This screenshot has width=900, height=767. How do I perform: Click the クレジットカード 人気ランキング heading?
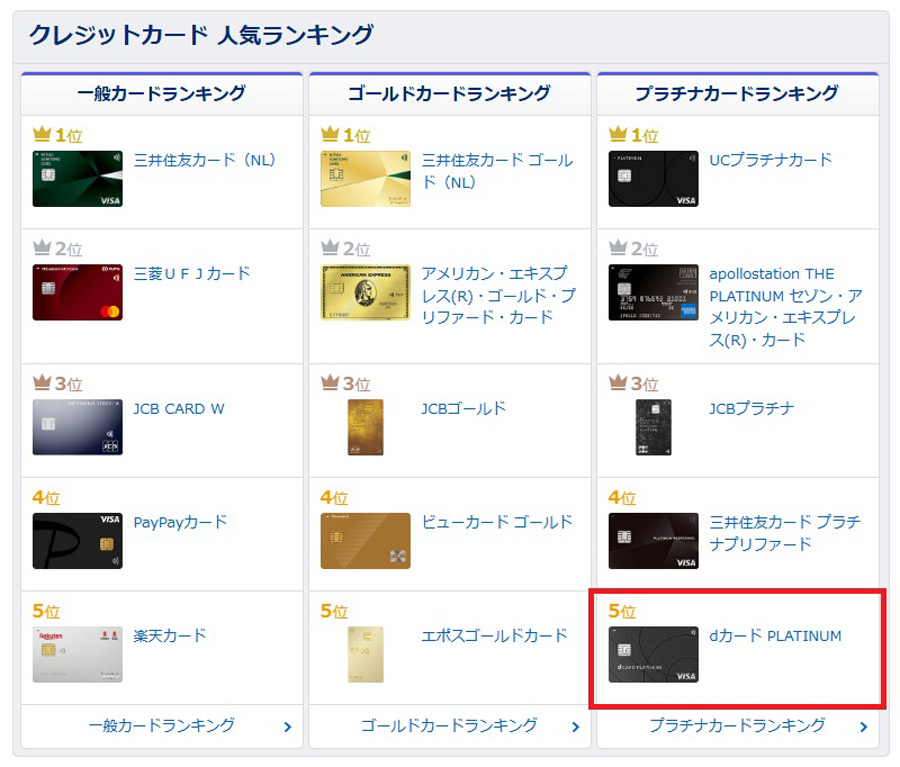[x=201, y=35]
